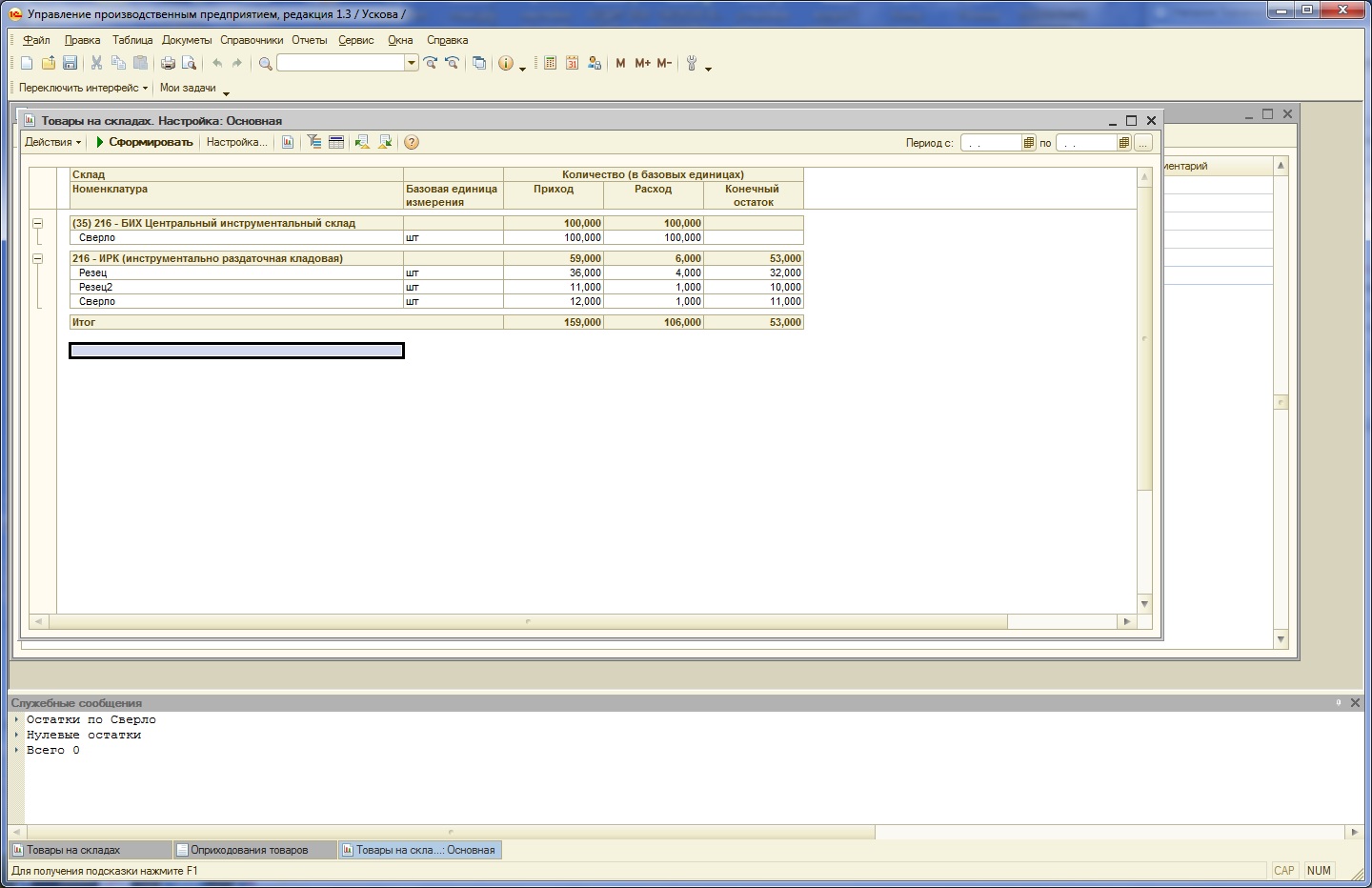This screenshot has height=888, width=1372.
Task: Collapse the 216 - ИРК warehouse group
Action: pos(38,258)
